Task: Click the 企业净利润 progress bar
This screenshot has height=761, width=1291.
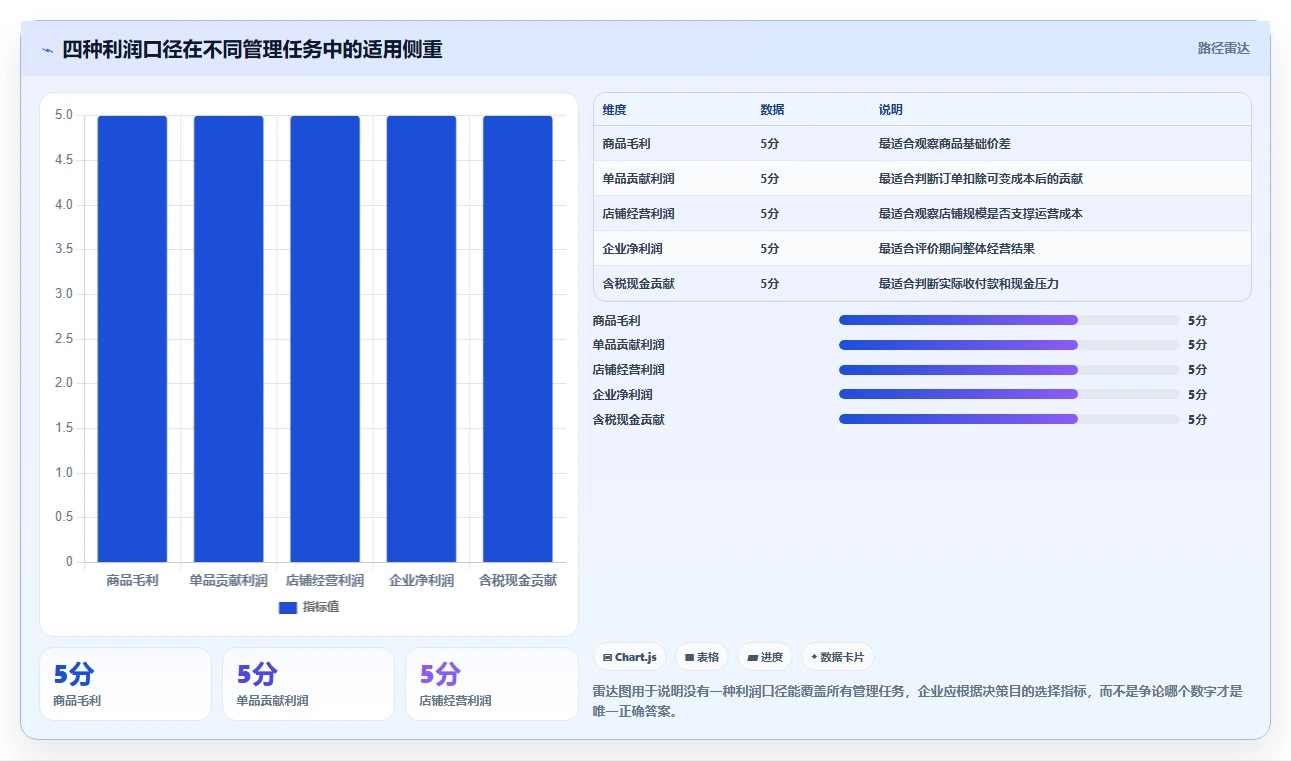Action: (x=1009, y=394)
